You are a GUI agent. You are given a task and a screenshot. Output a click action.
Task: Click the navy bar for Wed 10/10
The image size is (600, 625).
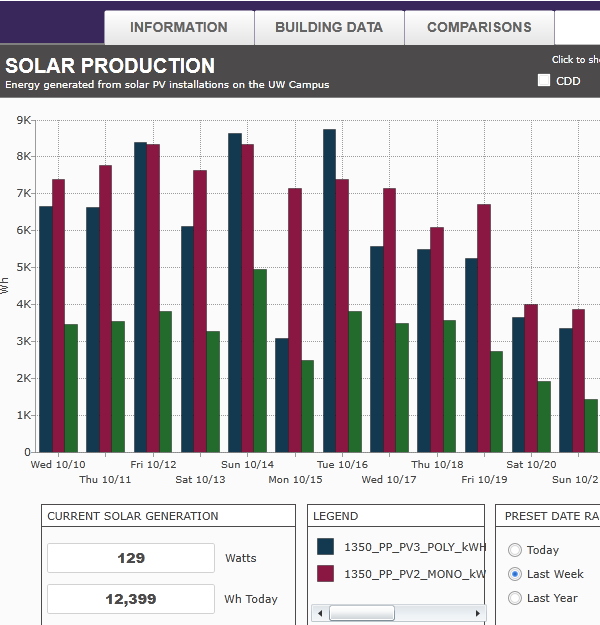(x=46, y=329)
